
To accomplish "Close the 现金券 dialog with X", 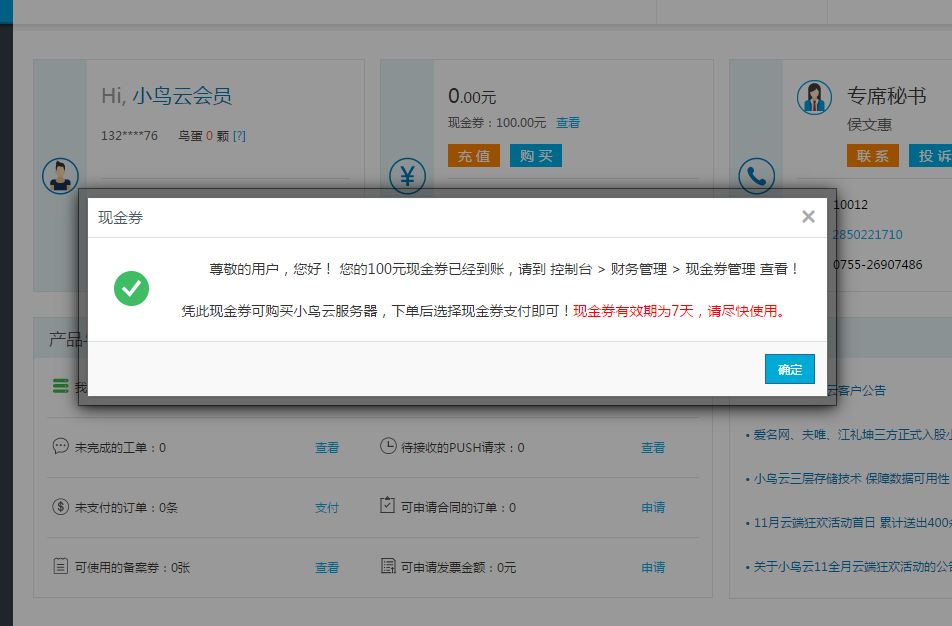I will click(x=808, y=217).
